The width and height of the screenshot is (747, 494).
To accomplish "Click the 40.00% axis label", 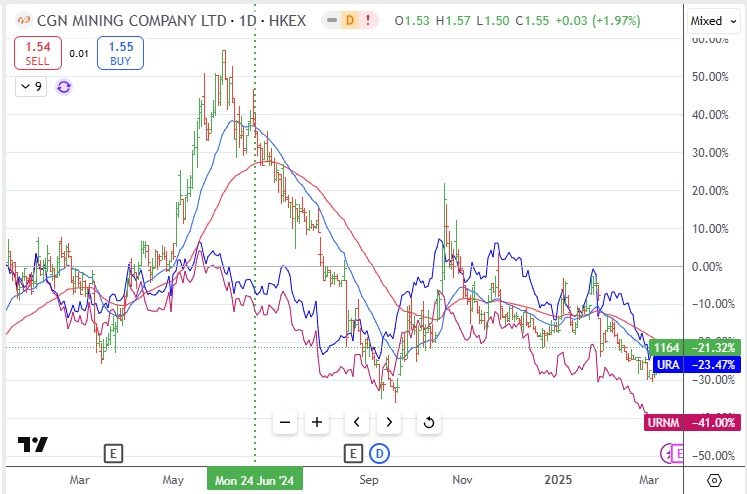I will tap(710, 115).
